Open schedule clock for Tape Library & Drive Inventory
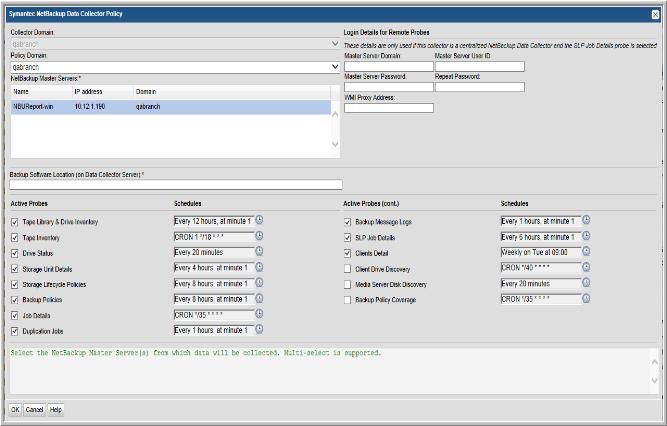Screen dimensions: 667x426 [x=260, y=221]
